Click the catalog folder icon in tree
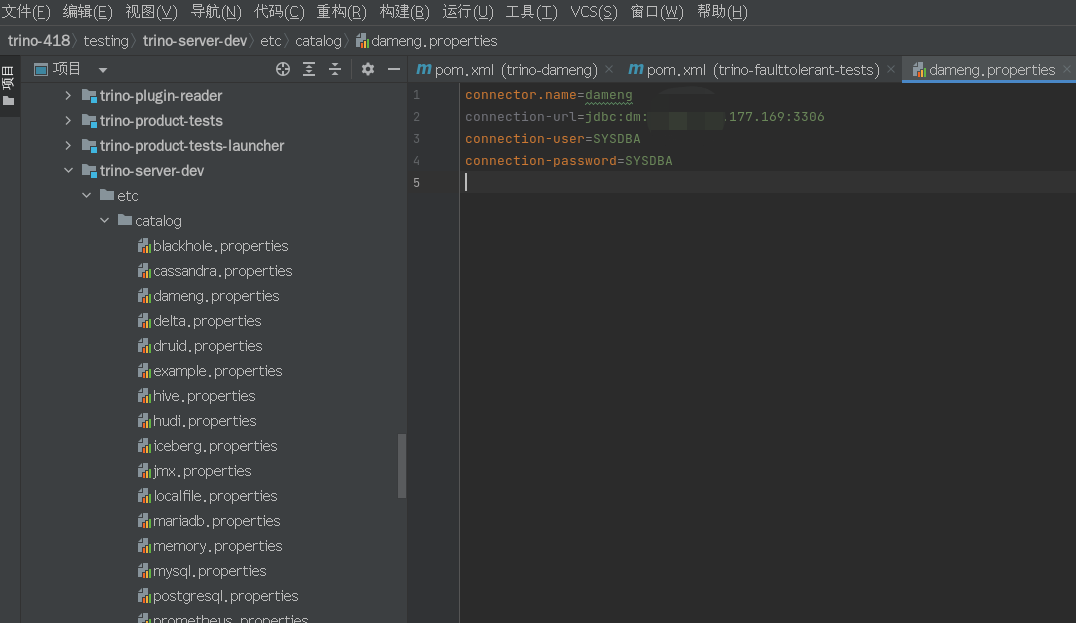 [x=125, y=220]
